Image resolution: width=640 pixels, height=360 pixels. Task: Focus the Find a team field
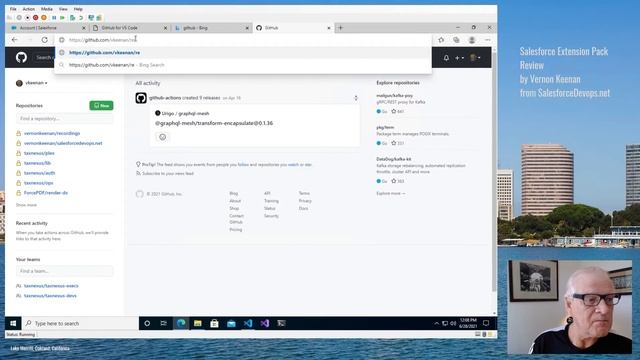click(64, 271)
